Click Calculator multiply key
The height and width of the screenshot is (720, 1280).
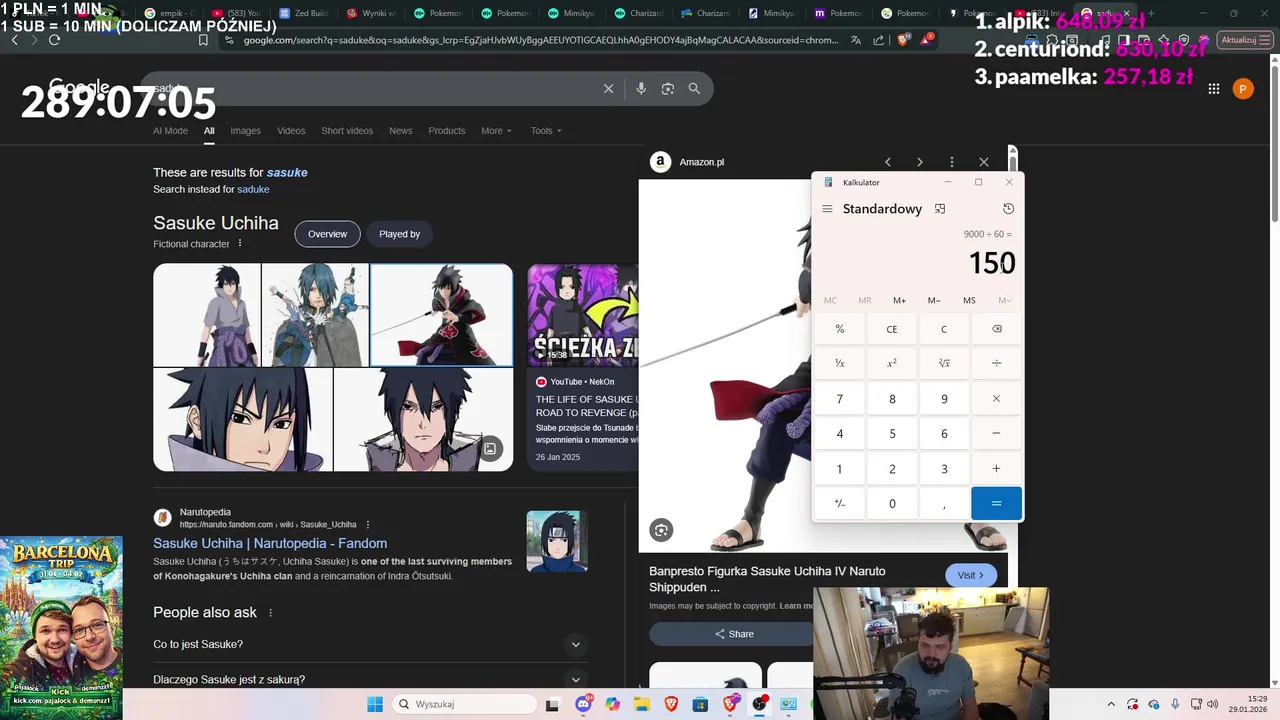coord(996,399)
